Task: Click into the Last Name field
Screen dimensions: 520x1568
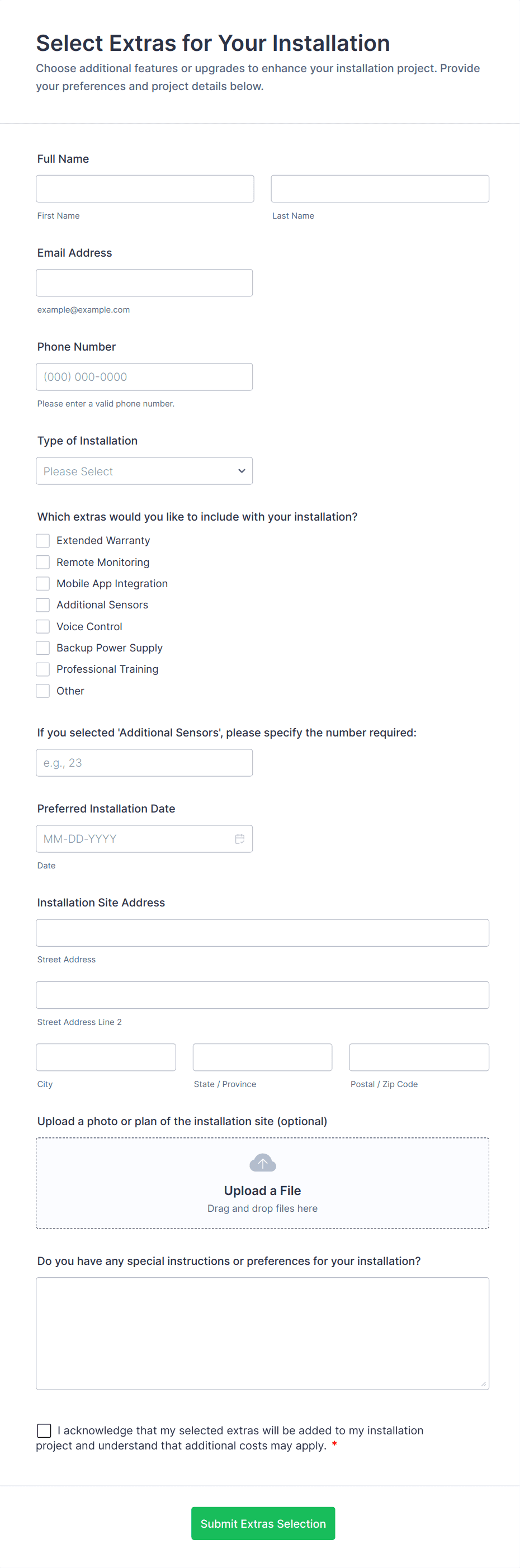Action: [380, 188]
